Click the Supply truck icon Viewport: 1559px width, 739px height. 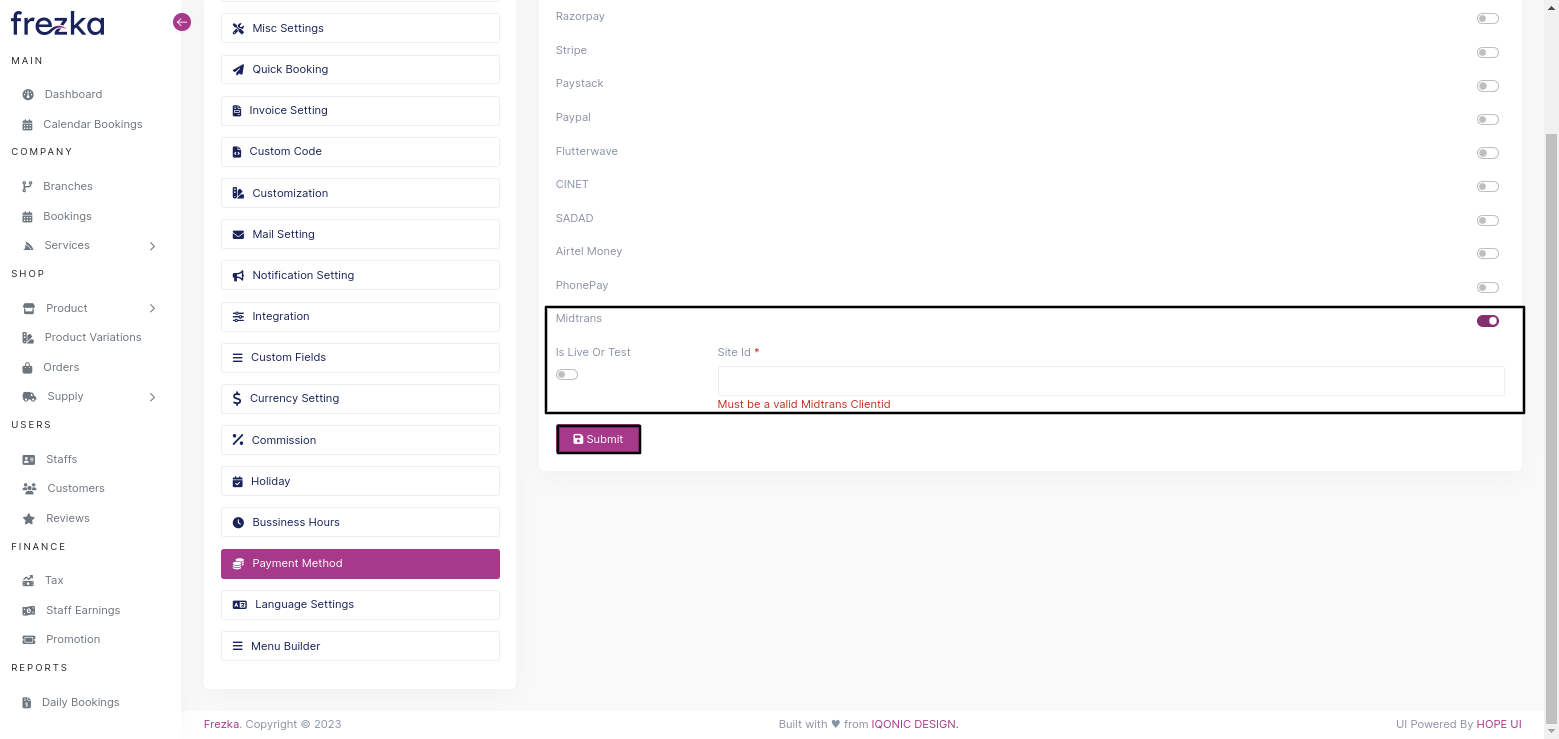(x=29, y=397)
